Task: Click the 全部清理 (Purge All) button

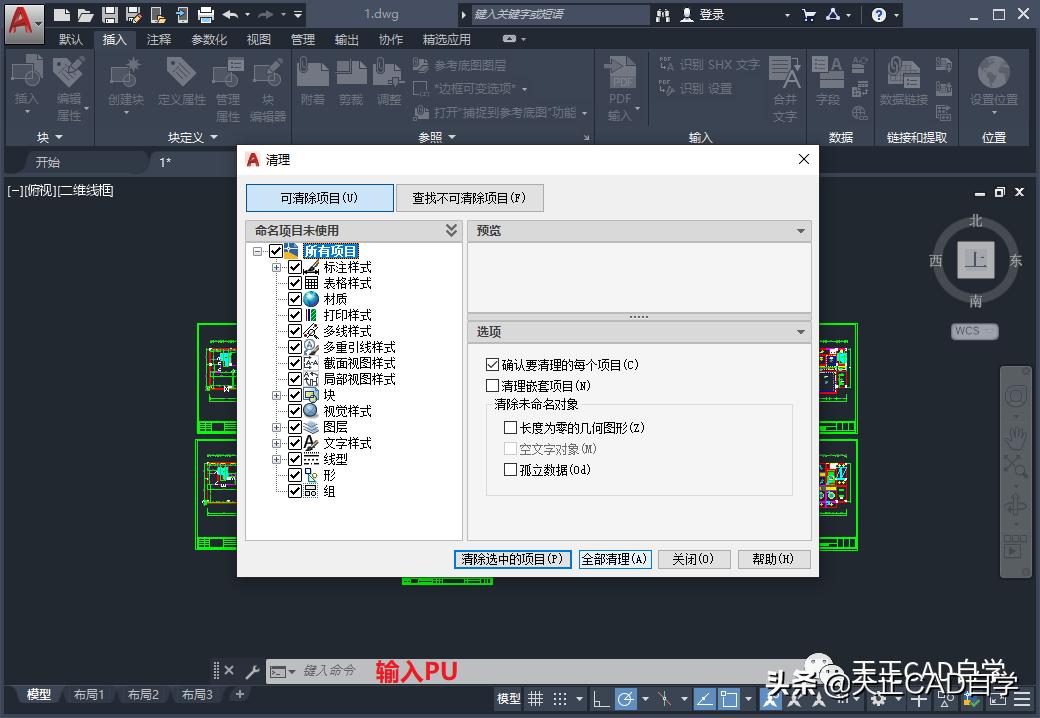Action: coord(614,559)
